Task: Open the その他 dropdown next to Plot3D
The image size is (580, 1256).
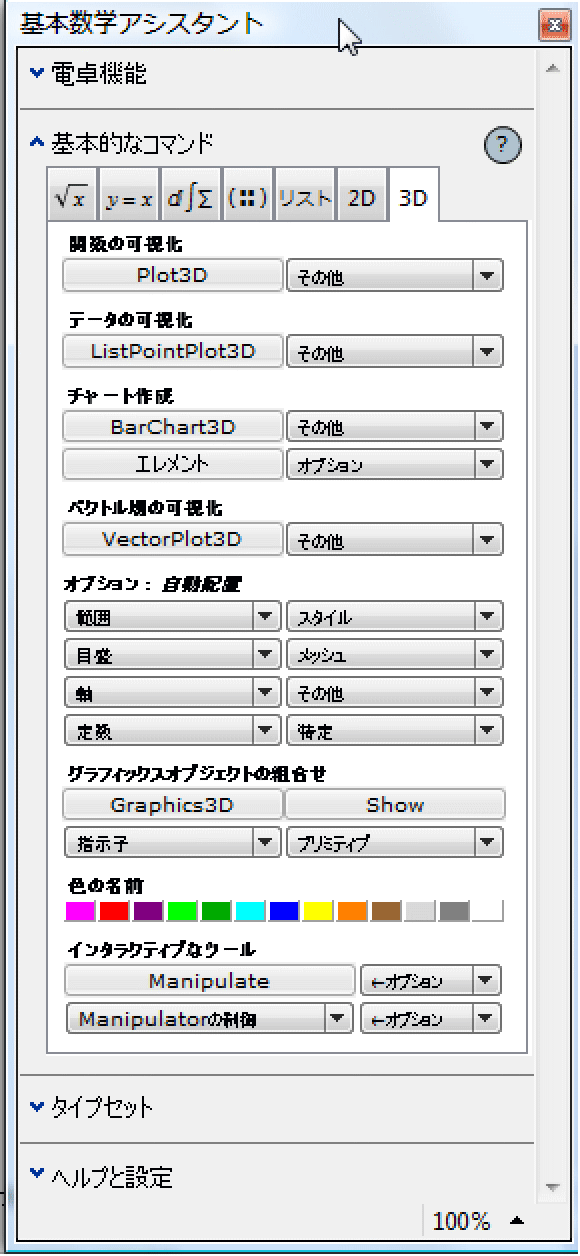Action: (x=395, y=276)
